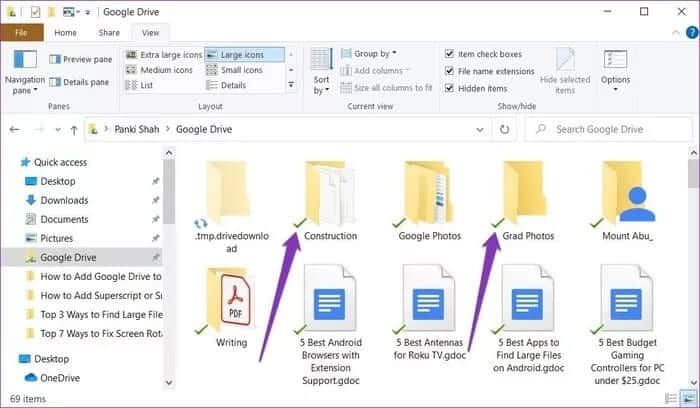Click the Search Google Drive field
The width and height of the screenshot is (700, 408).
point(609,129)
